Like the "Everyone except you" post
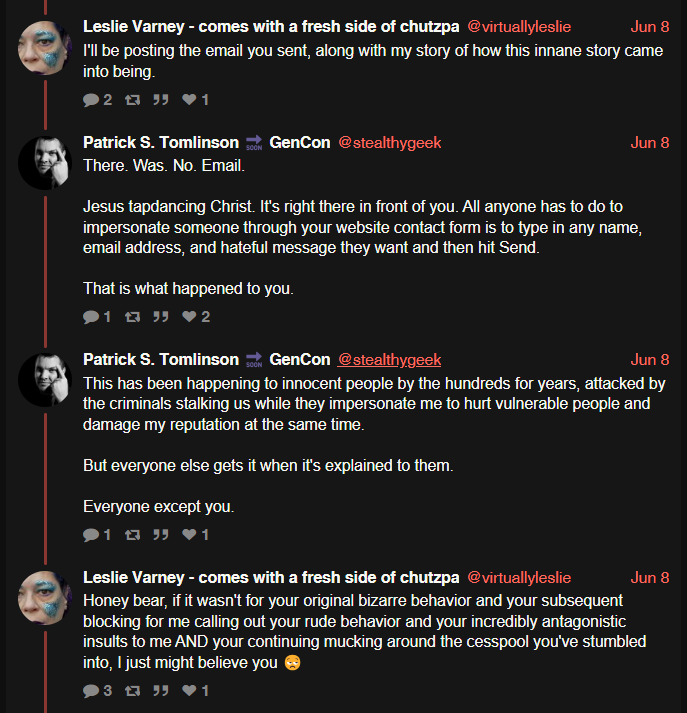Screen dimensions: 687x713 tap(189, 534)
